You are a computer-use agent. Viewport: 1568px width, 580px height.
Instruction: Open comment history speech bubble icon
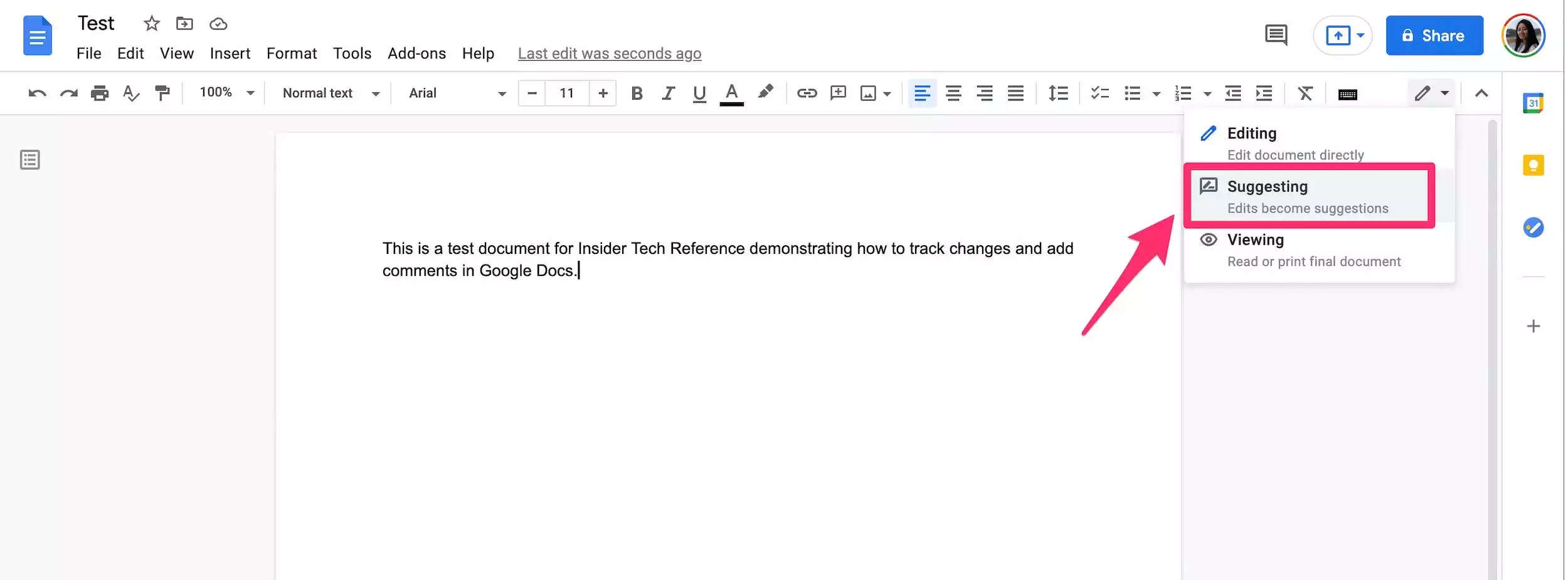[1276, 35]
